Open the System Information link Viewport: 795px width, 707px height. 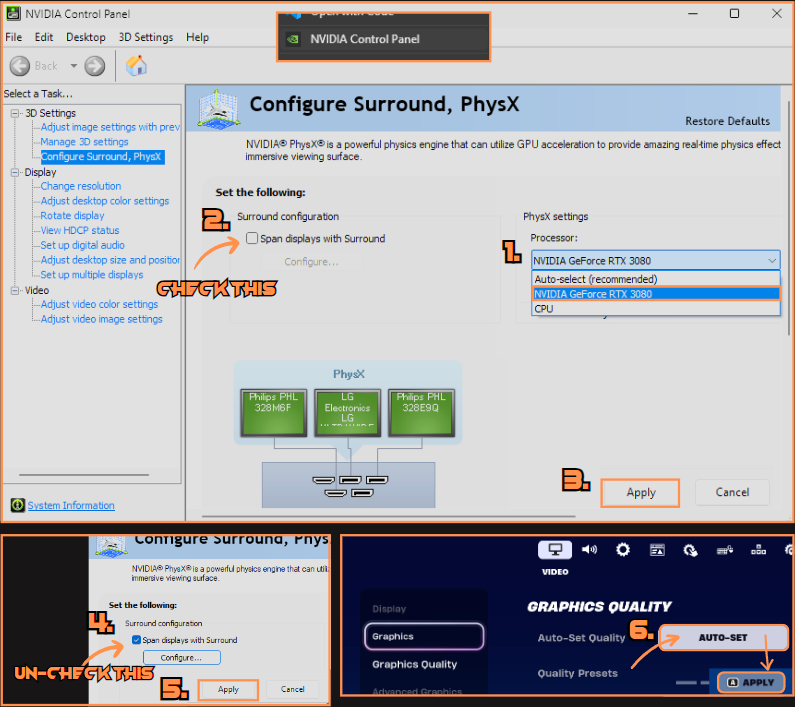point(71,505)
